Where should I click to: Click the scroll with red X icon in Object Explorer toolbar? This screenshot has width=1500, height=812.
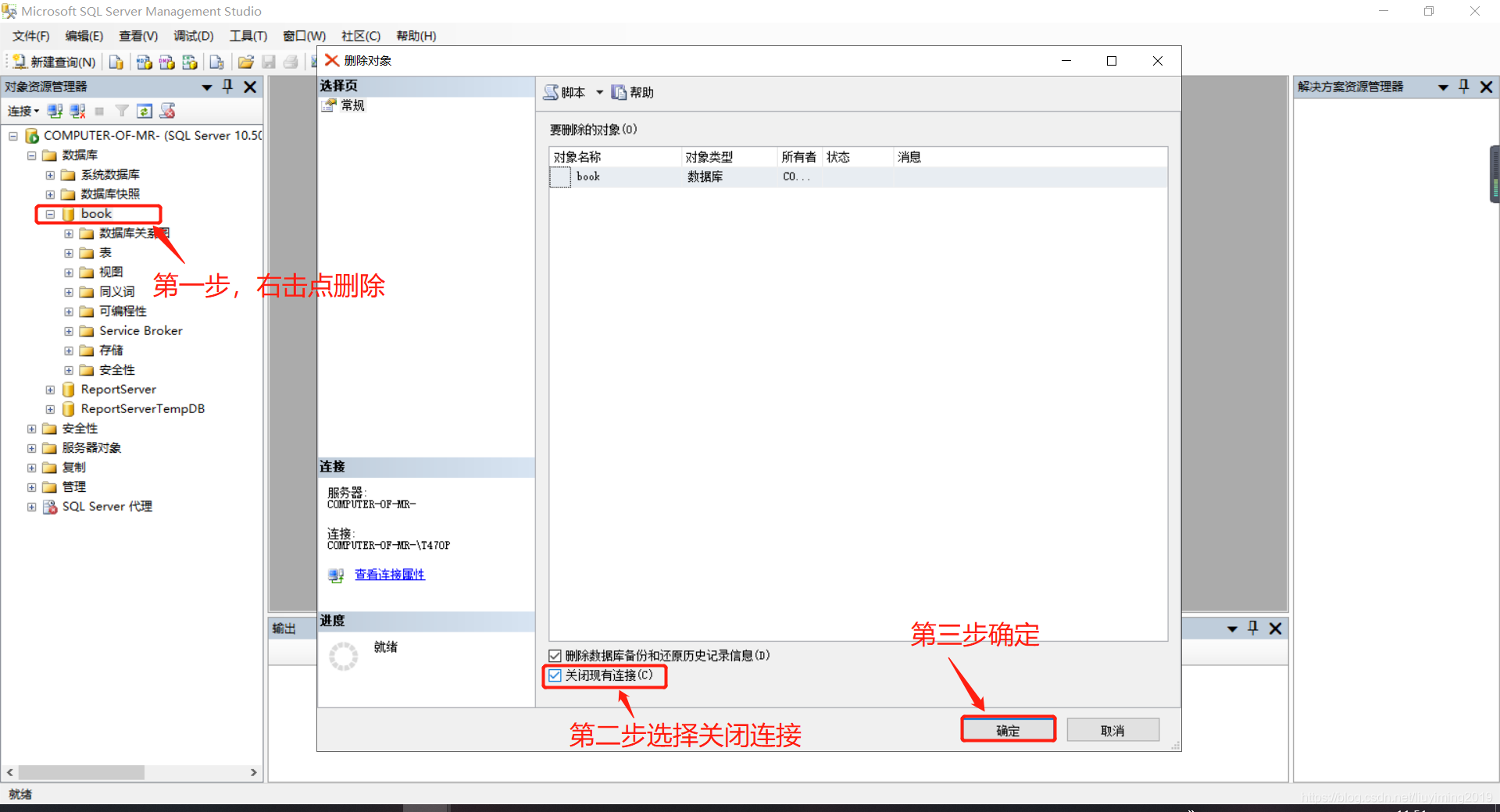pos(167,111)
